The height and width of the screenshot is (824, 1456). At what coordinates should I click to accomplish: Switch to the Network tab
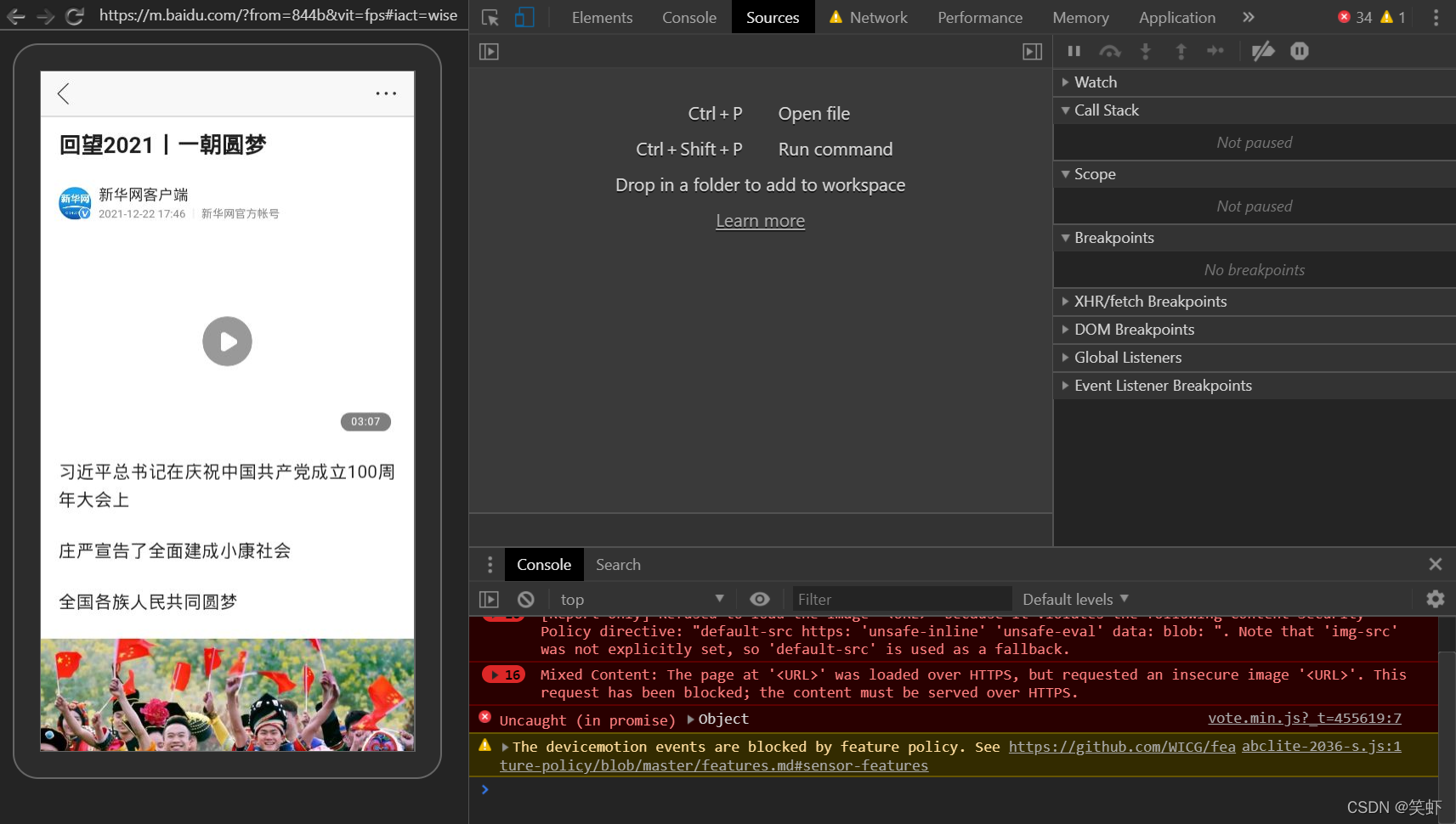(870, 17)
